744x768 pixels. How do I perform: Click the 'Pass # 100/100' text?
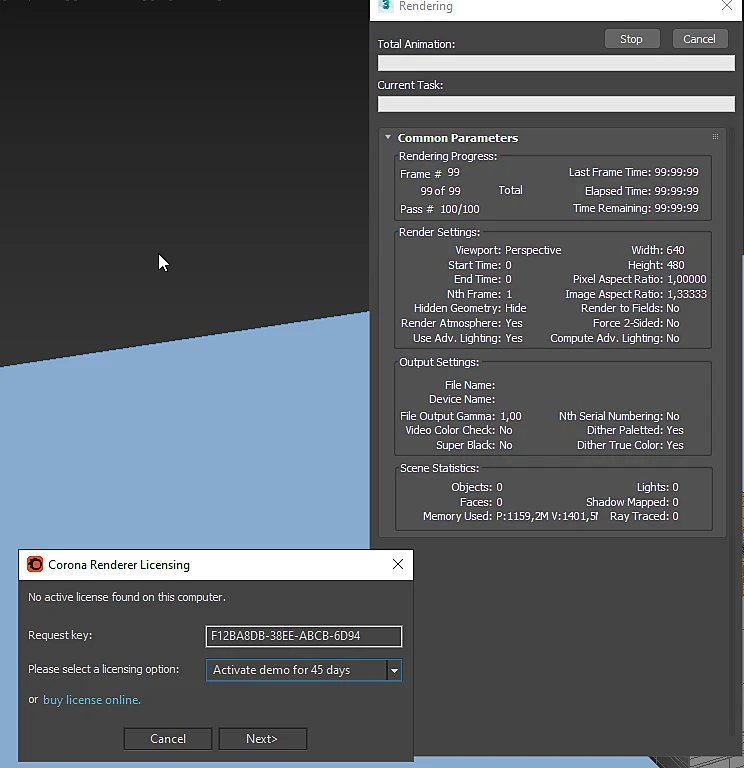click(x=440, y=209)
